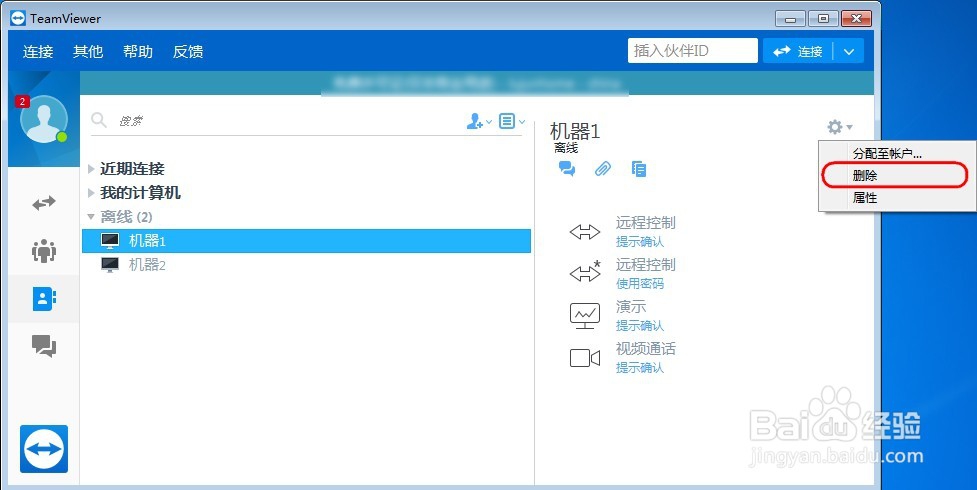Open the 连接 menu
977x490 pixels.
tap(38, 51)
